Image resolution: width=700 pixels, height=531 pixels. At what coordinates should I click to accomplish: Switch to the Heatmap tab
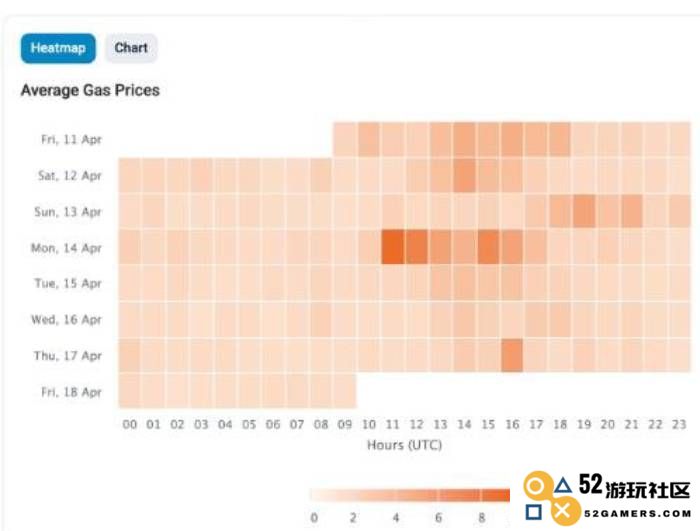tap(58, 48)
